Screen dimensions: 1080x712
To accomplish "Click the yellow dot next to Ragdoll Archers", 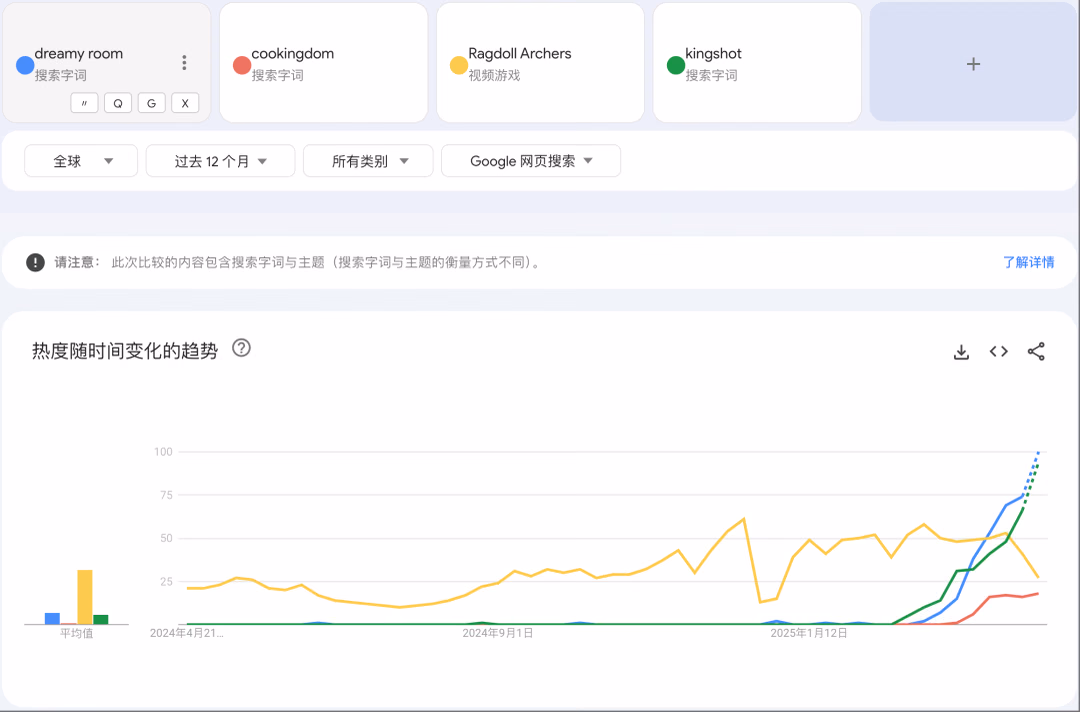I will point(459,65).
